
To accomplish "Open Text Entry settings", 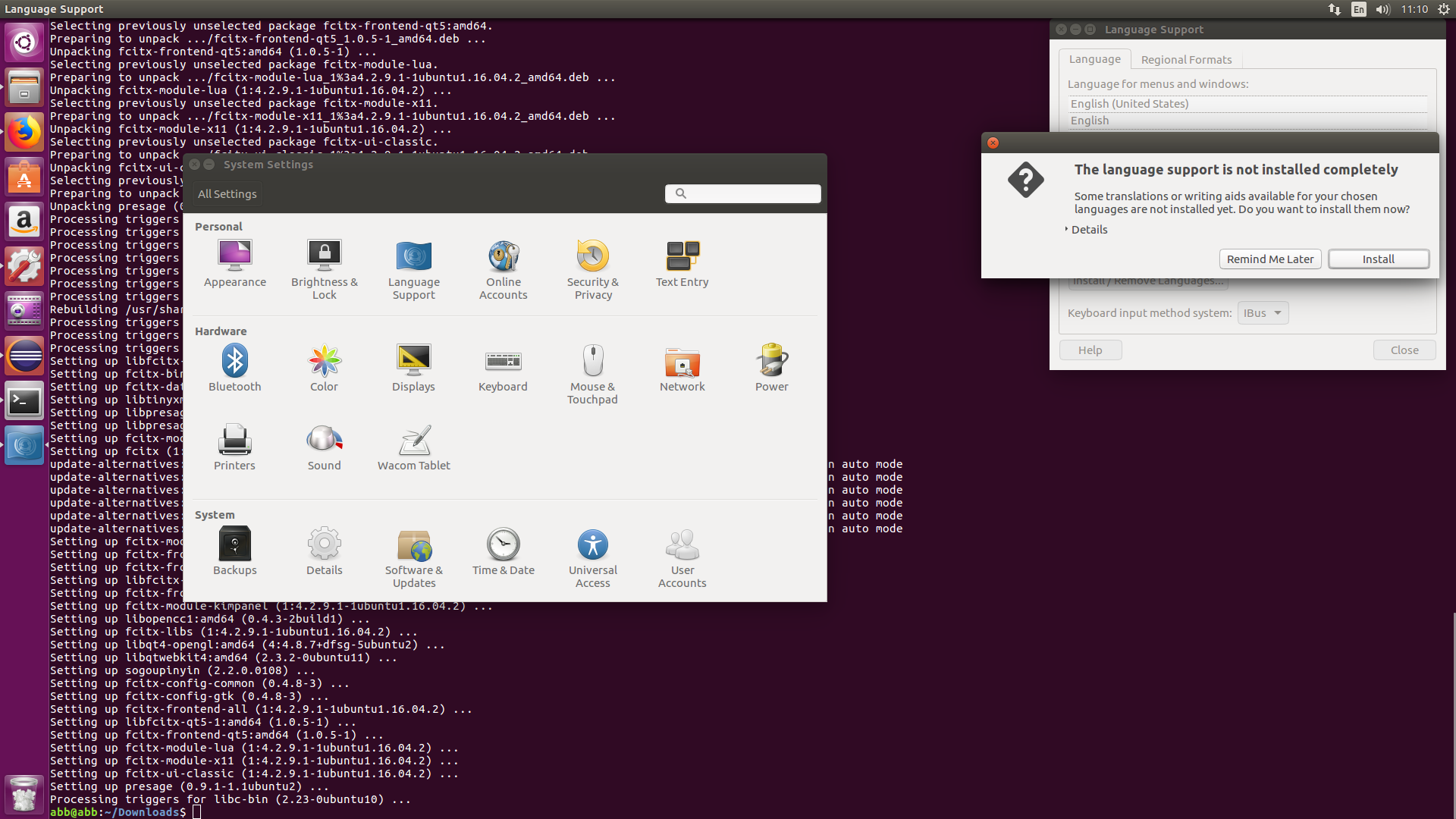I will click(x=682, y=263).
